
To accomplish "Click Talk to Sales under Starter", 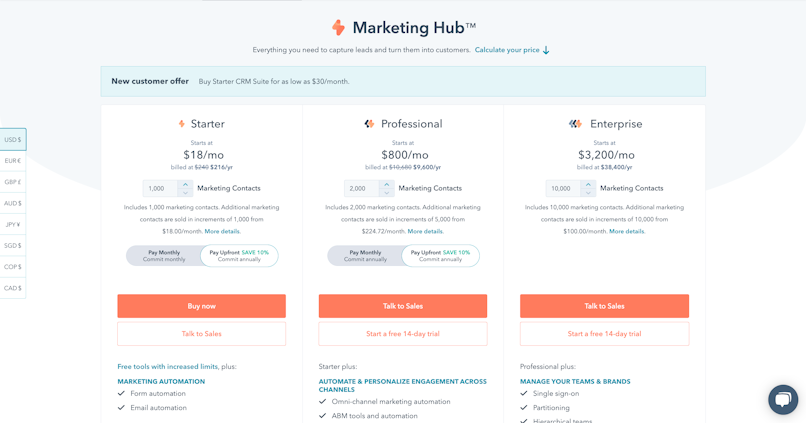I will pyautogui.click(x=202, y=334).
